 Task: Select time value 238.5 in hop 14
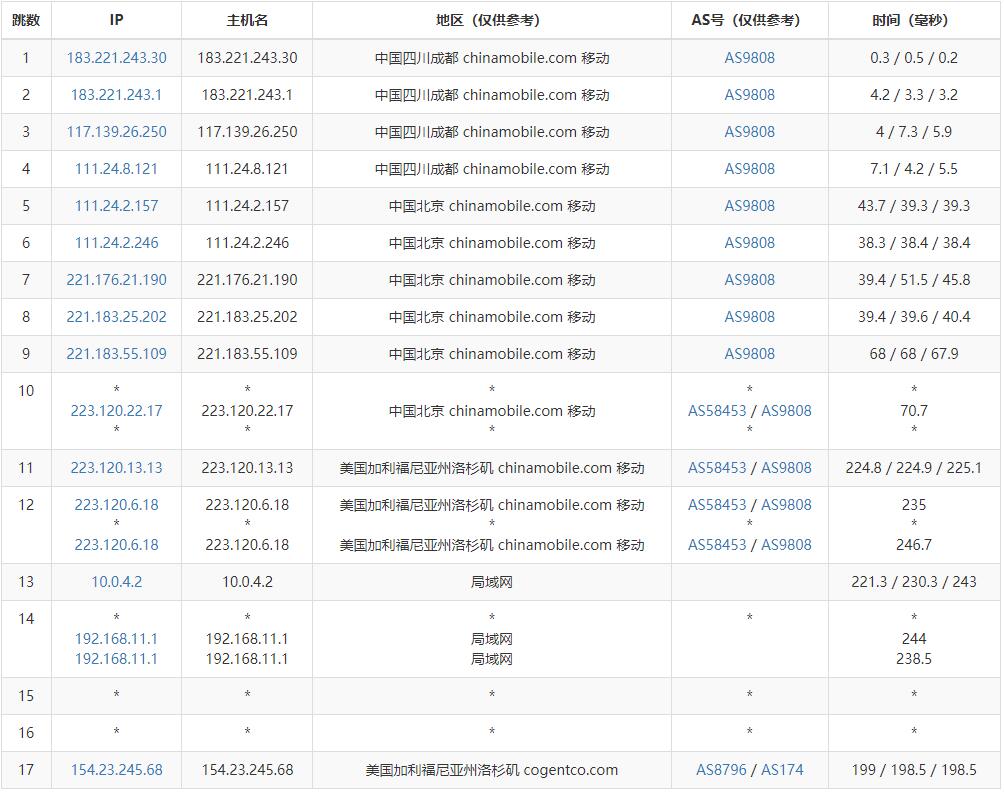[914, 659]
